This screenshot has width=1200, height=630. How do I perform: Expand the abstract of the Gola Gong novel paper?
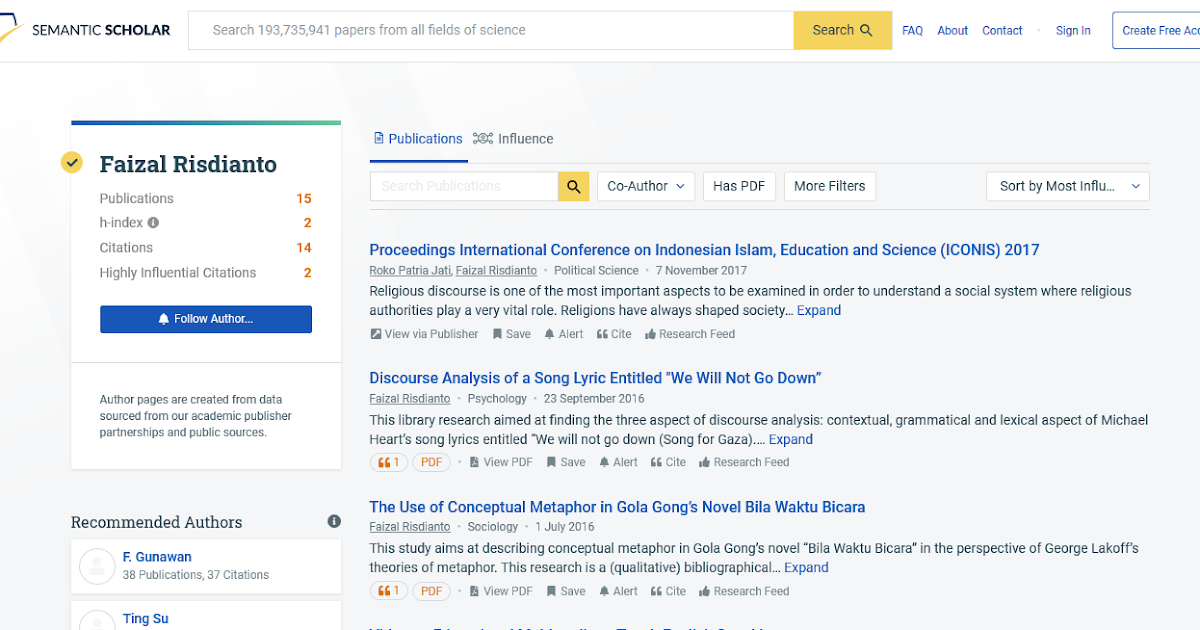[806, 567]
